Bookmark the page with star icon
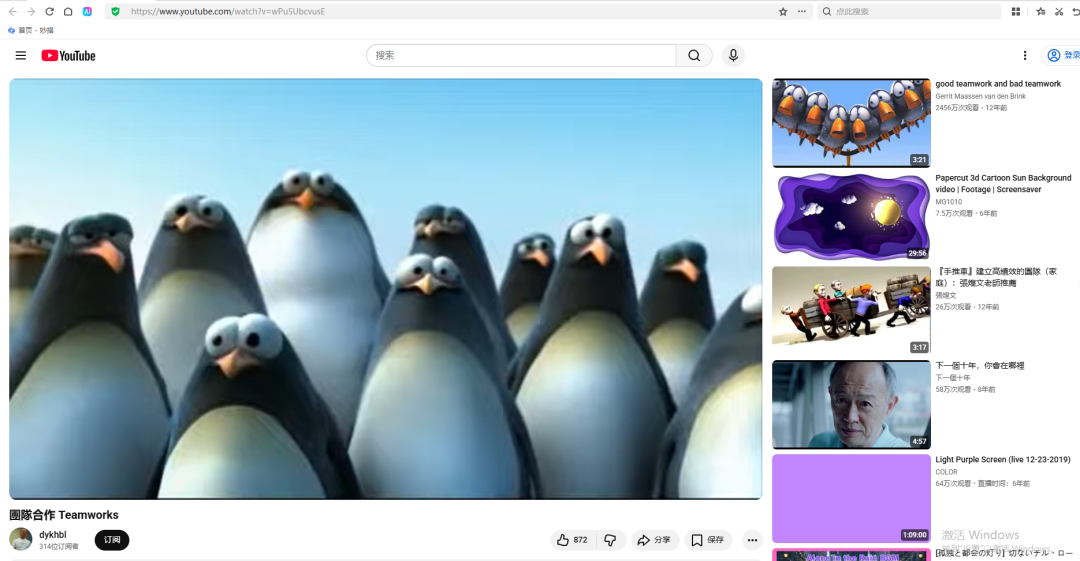Screen dimensions: 1080x561 click(783, 12)
